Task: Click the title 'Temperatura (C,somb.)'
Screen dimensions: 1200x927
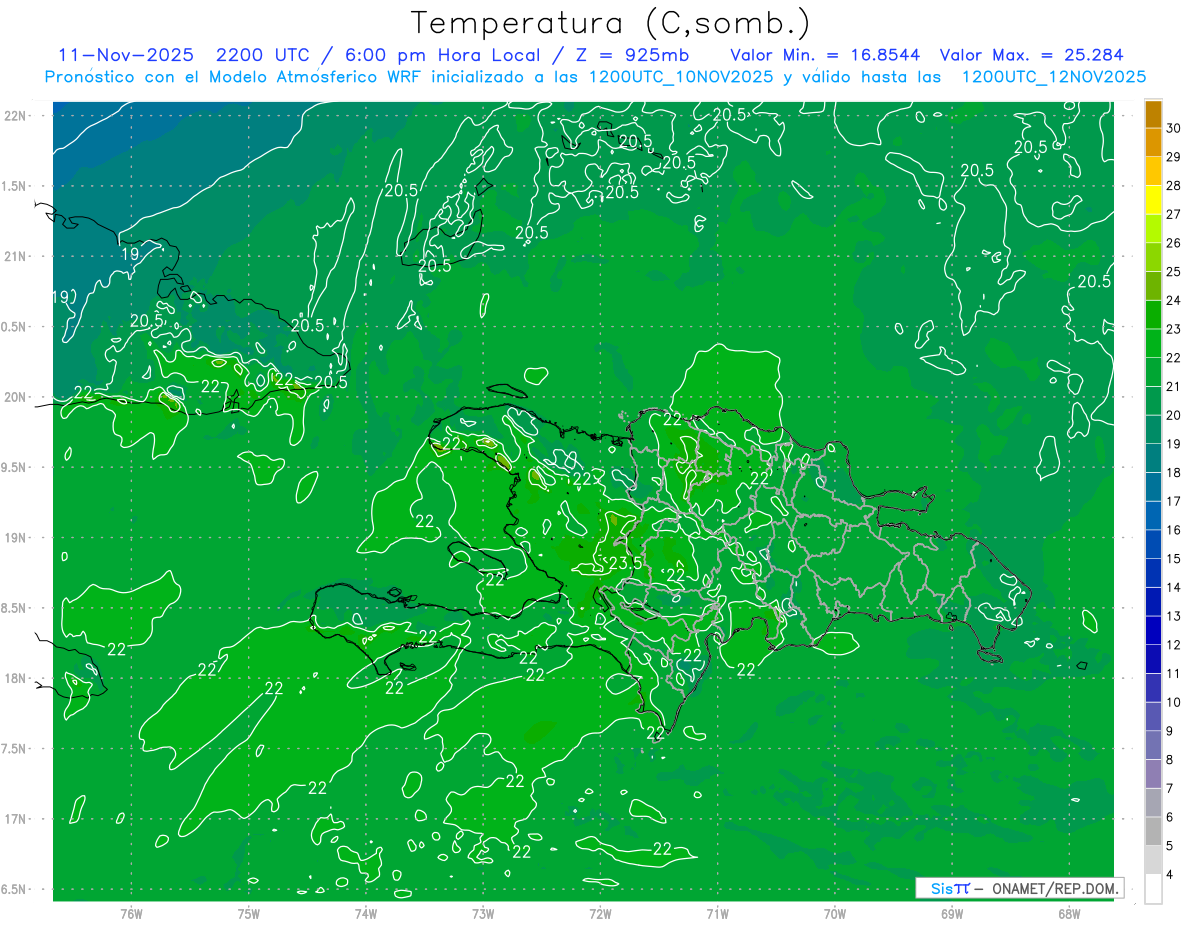Action: 610,23
